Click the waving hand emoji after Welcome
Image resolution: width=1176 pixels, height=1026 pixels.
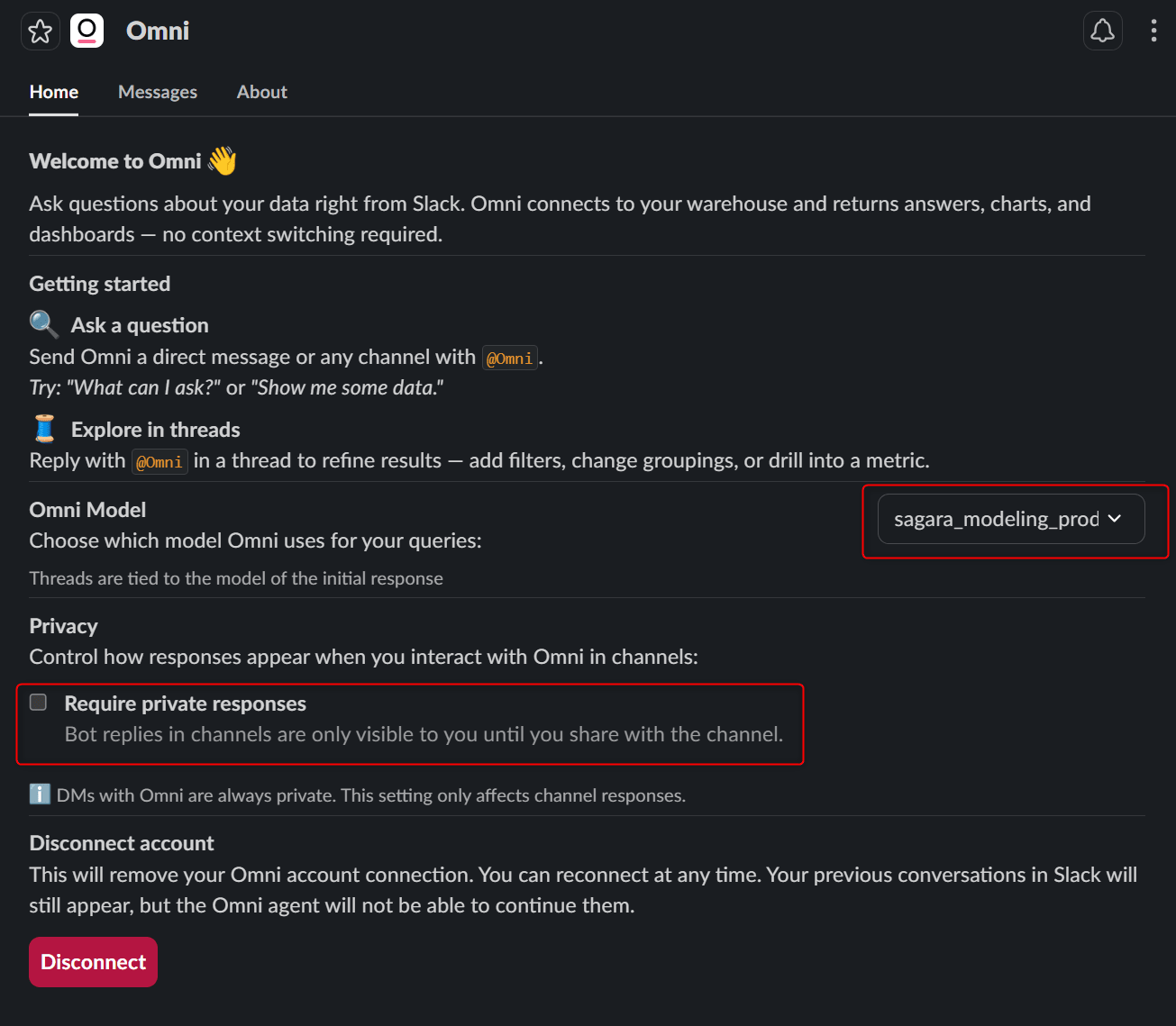[222, 161]
